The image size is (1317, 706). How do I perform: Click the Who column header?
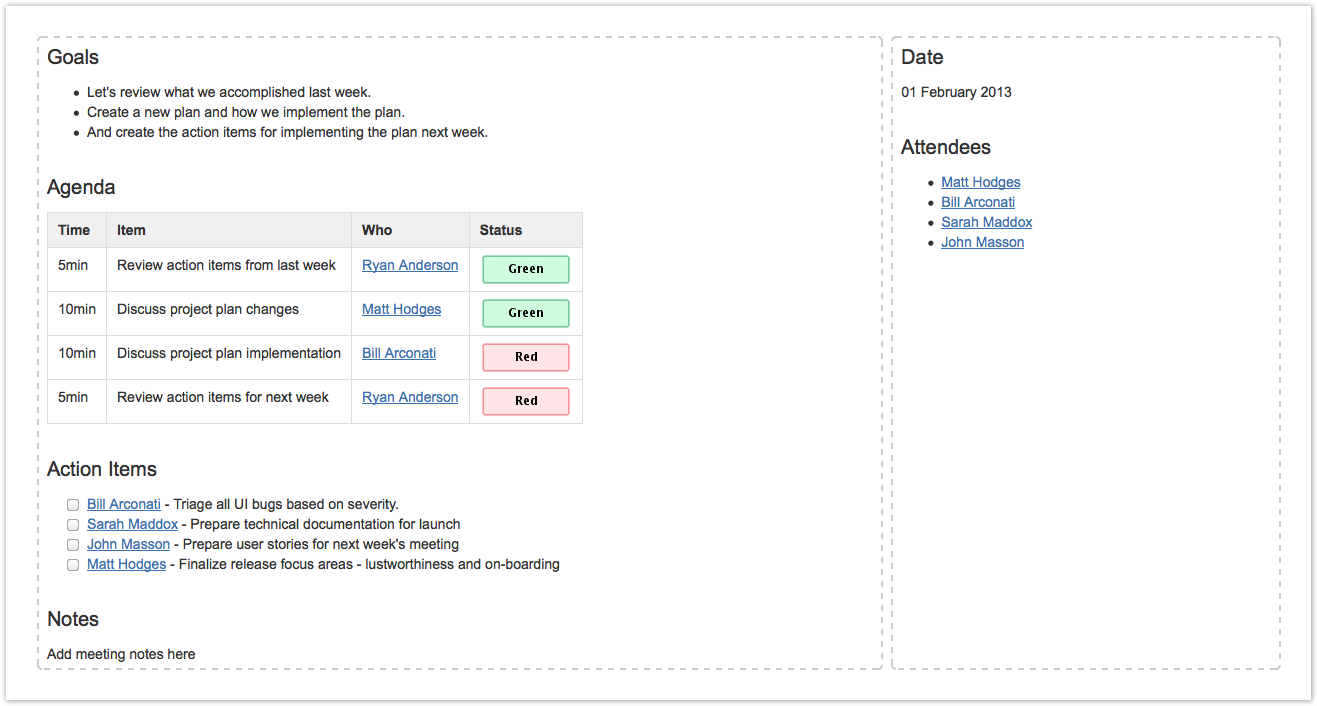click(411, 230)
